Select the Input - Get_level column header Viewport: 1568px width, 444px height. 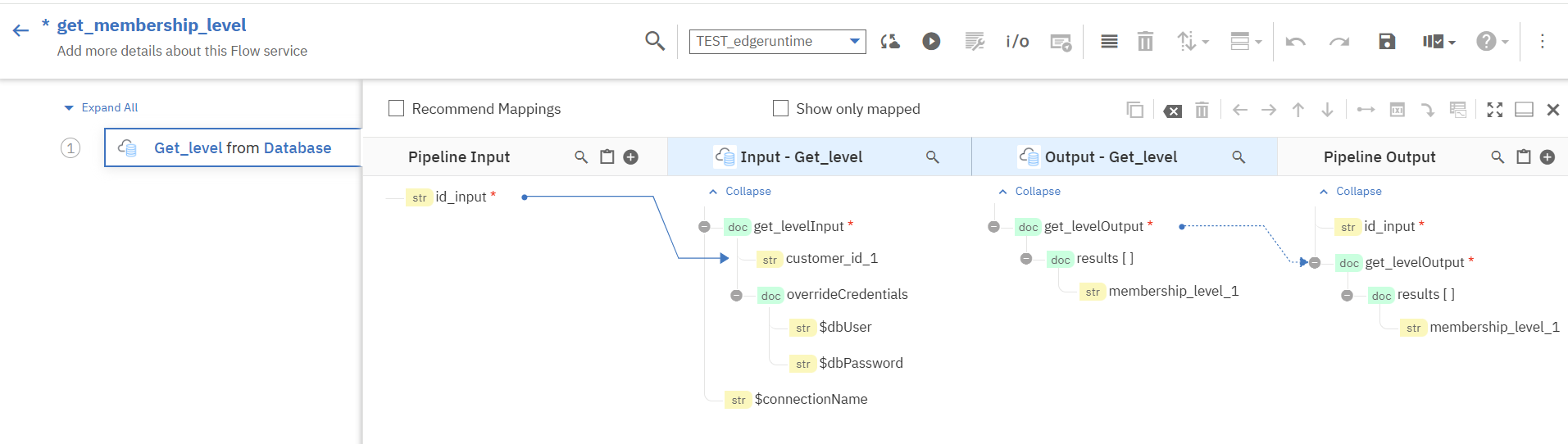click(x=801, y=157)
